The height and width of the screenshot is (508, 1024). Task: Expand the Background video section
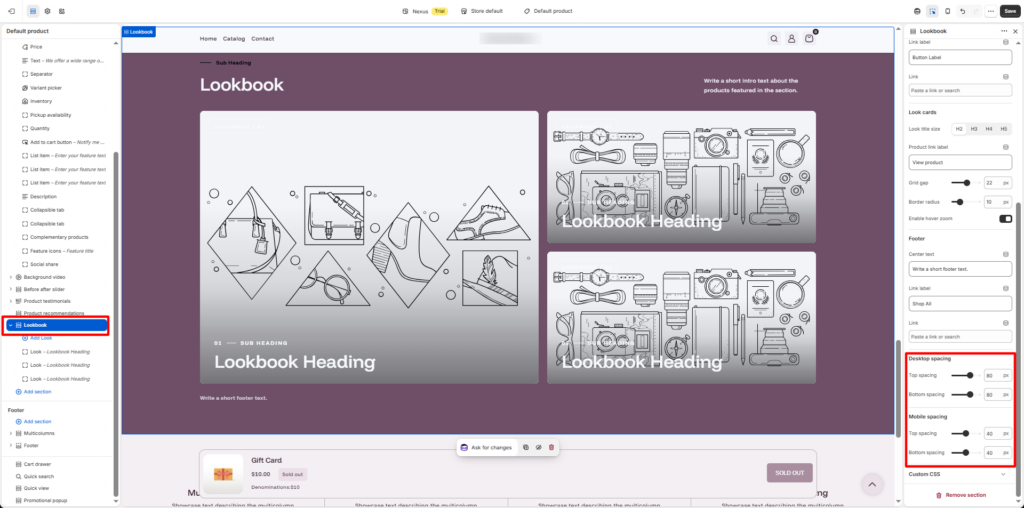[x=10, y=277]
